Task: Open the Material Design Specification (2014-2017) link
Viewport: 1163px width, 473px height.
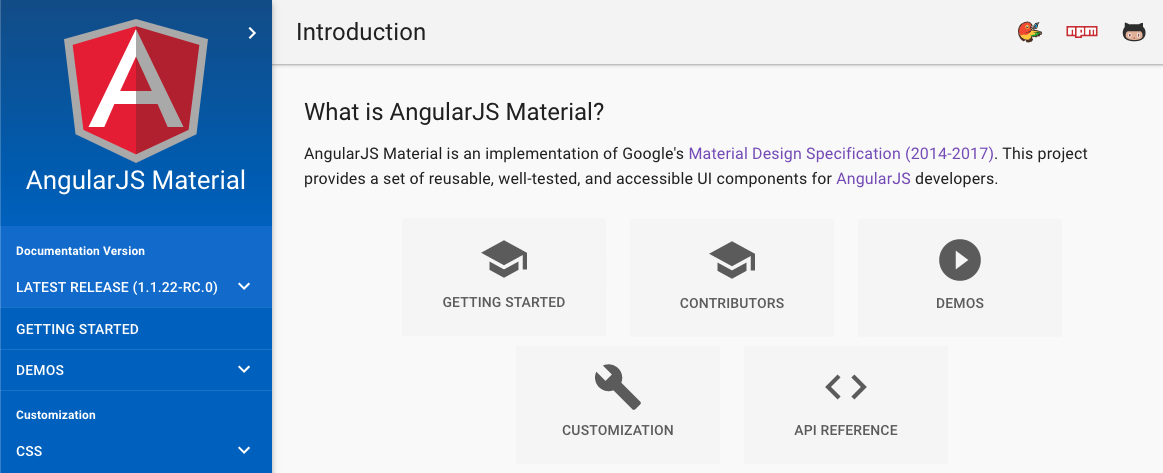Action: (841, 153)
